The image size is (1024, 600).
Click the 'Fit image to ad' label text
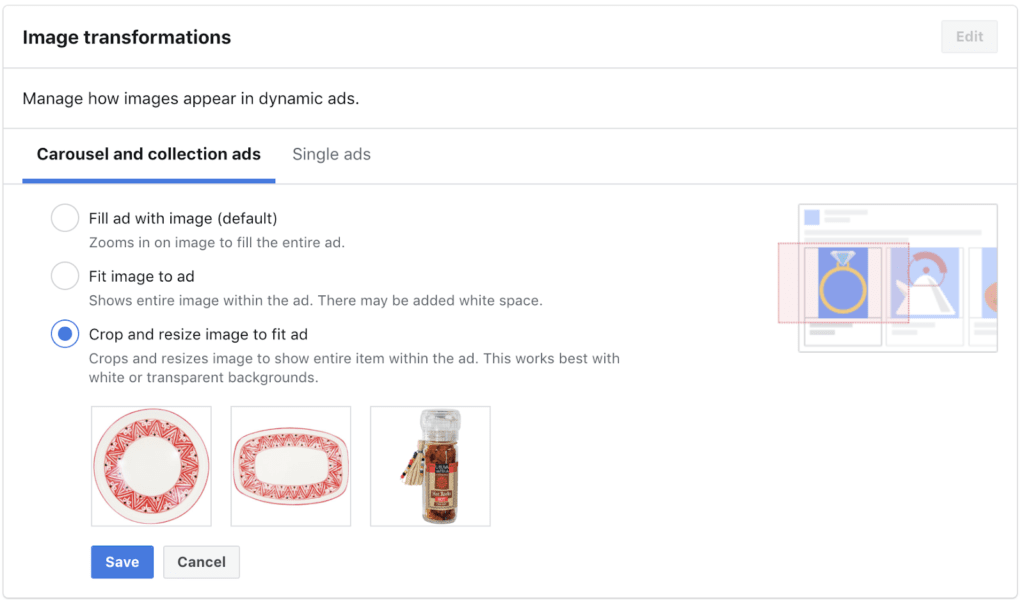pos(141,276)
